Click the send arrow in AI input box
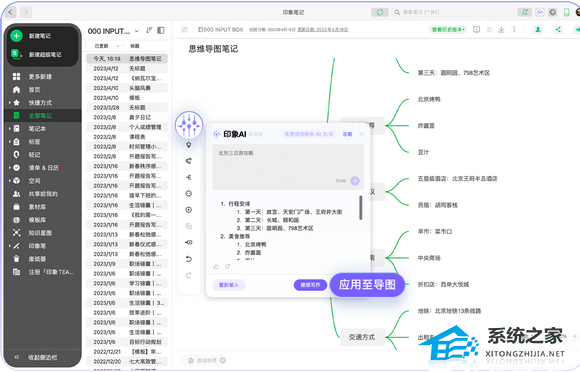580x372 pixels. tap(355, 180)
